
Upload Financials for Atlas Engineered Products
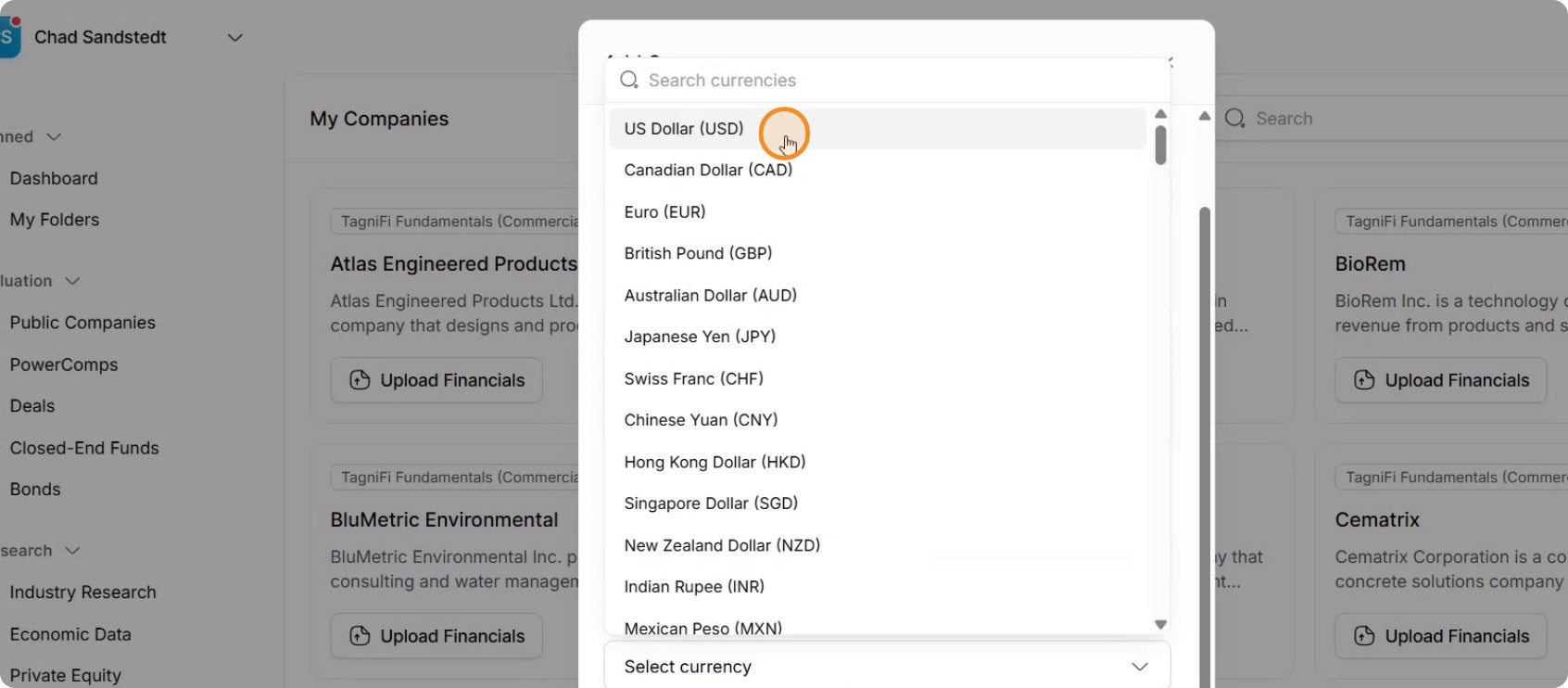point(436,380)
